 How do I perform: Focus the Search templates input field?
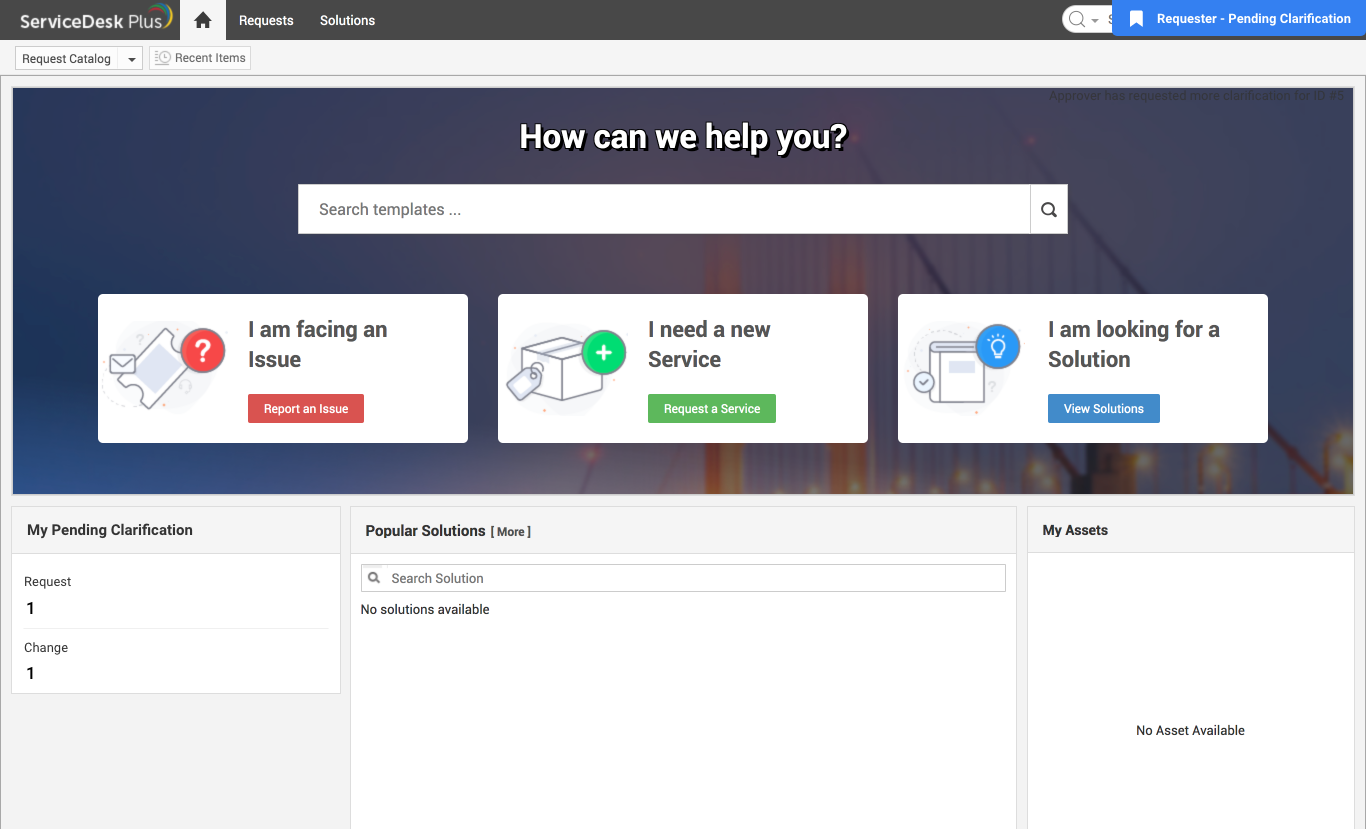coord(664,209)
